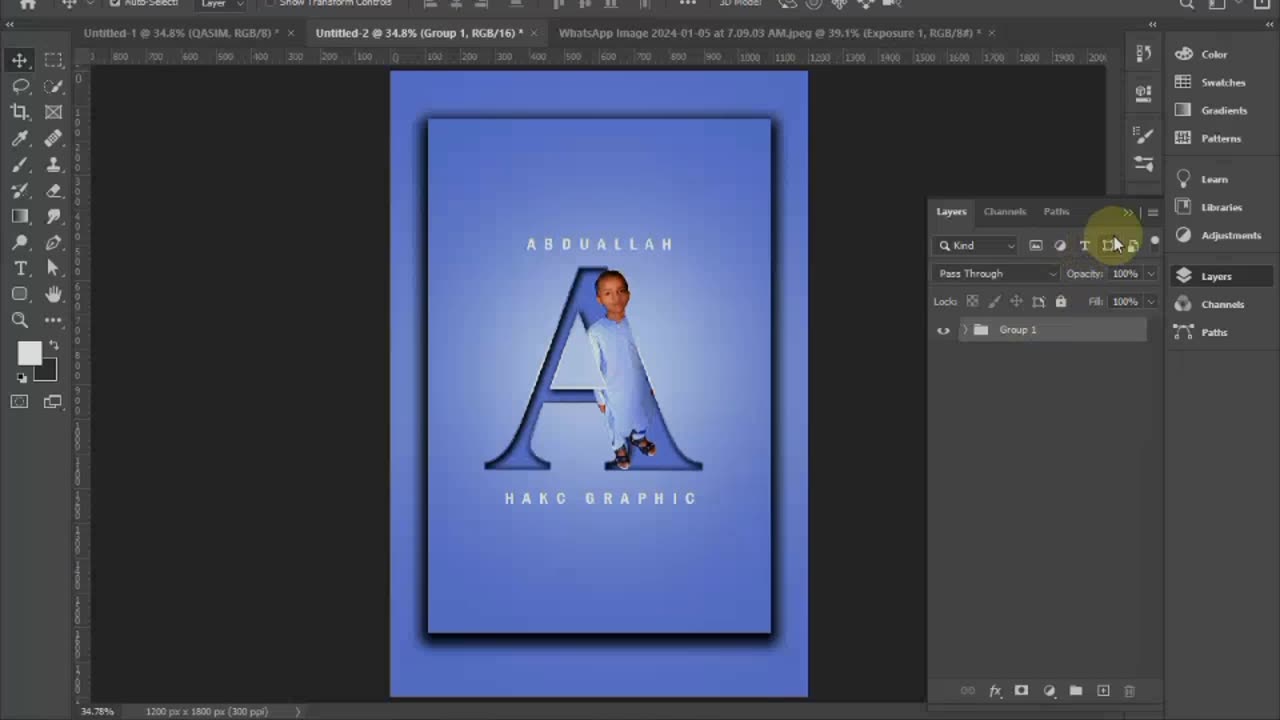Switch to Untitled-1 document tab
This screenshot has height=720, width=1280.
[180, 33]
